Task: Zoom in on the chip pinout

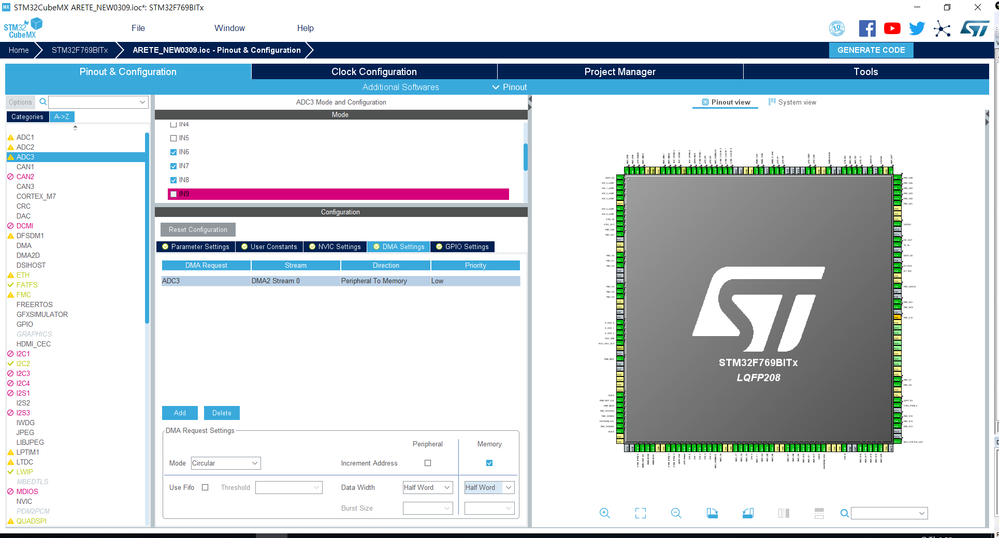Action: (605, 513)
